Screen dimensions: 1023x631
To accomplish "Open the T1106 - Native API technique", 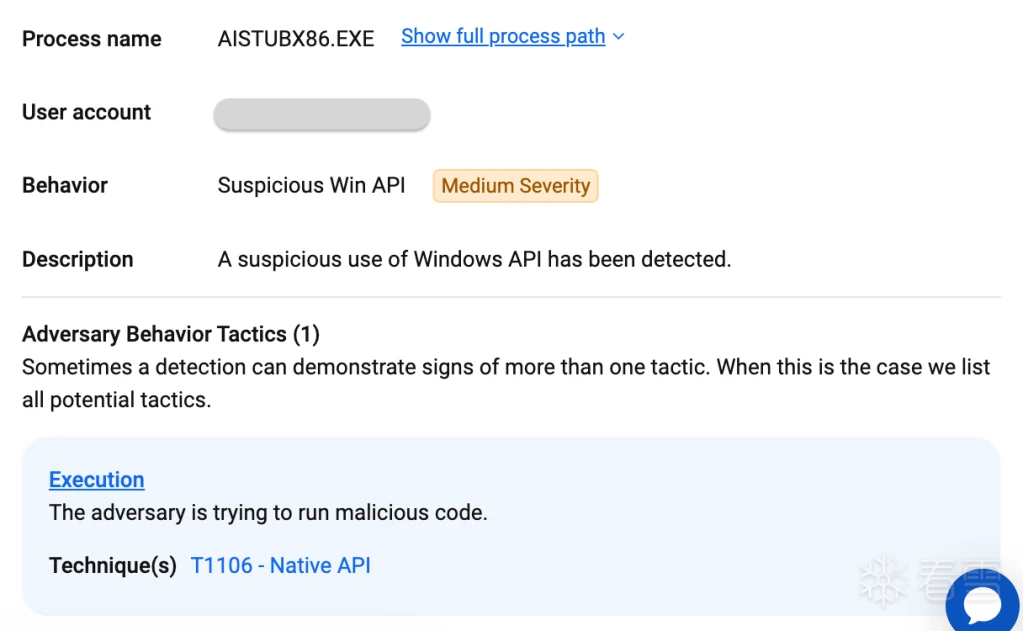I will click(x=280, y=566).
